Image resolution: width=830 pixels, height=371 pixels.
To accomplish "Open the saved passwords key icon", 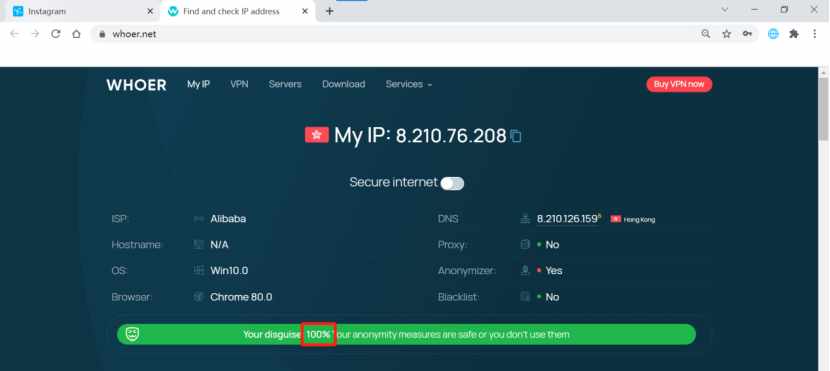I will pyautogui.click(x=747, y=34).
